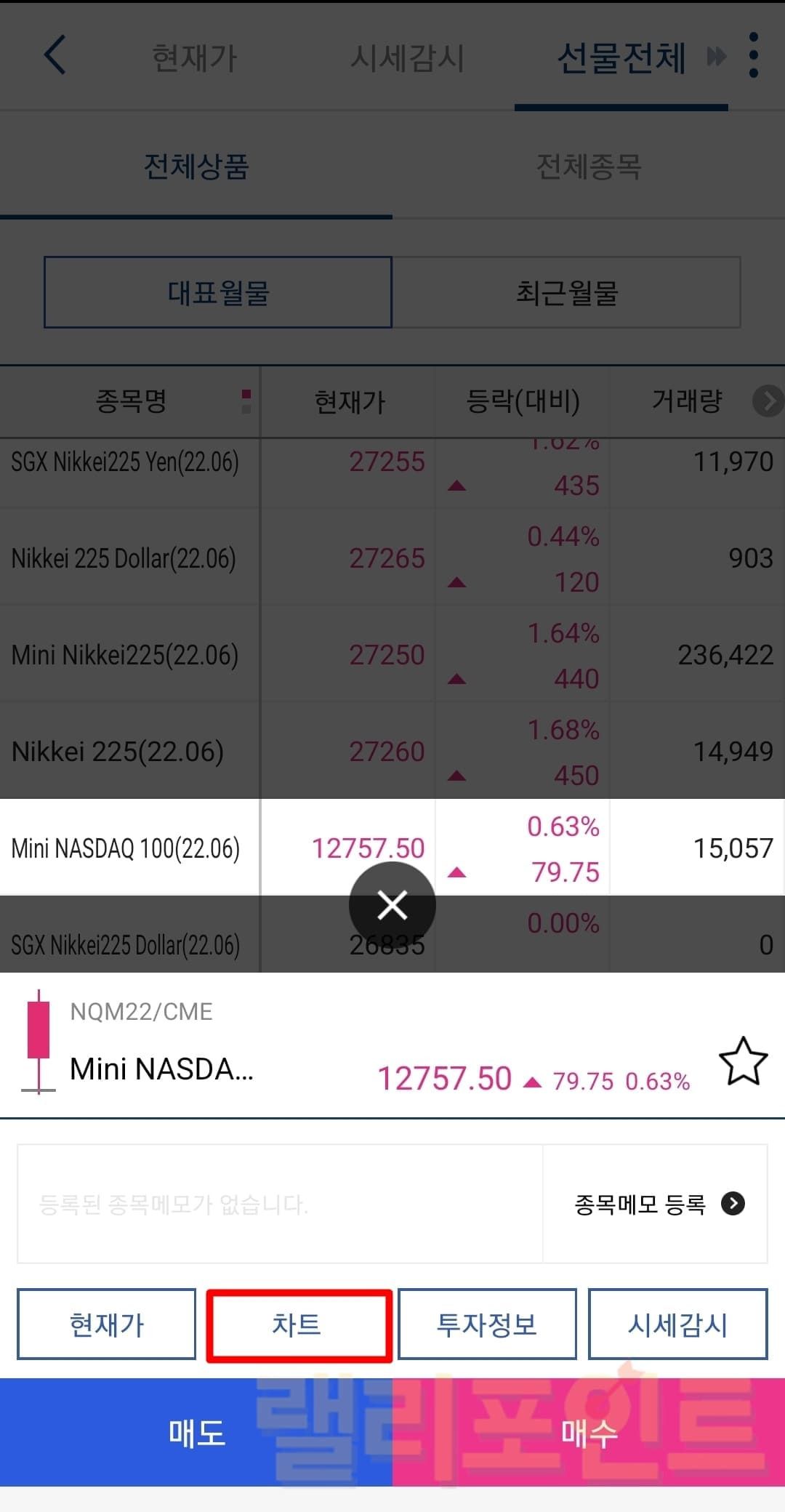785x1512 pixels.
Task: Switch to the 시세감시 top tab
Action: tap(407, 58)
